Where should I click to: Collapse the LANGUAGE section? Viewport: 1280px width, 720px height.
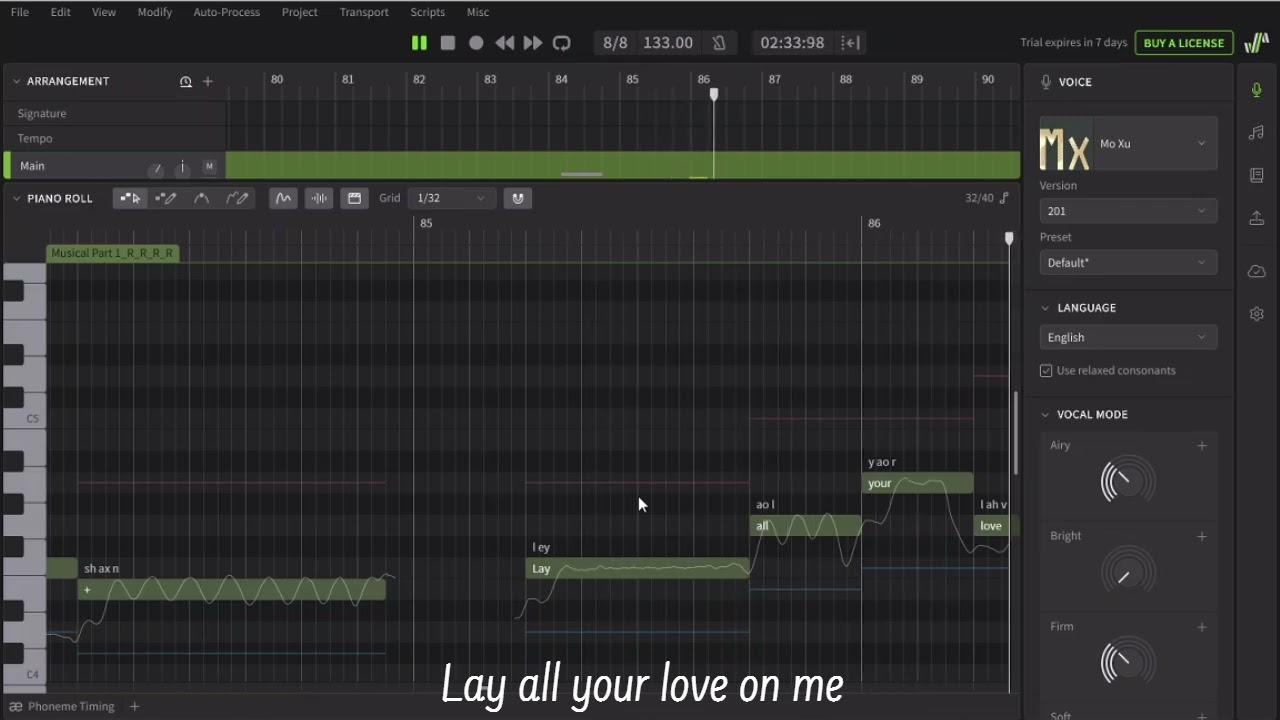(x=1046, y=308)
